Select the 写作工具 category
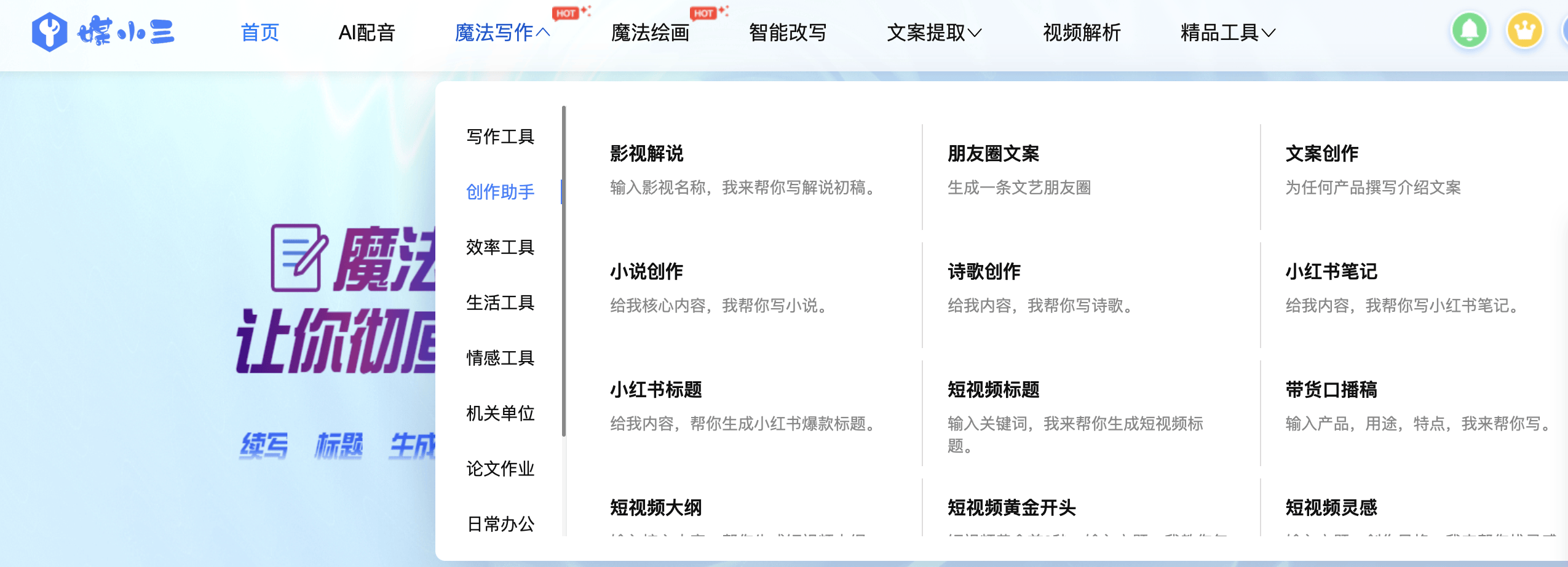This screenshot has width=1568, height=567. [x=500, y=137]
